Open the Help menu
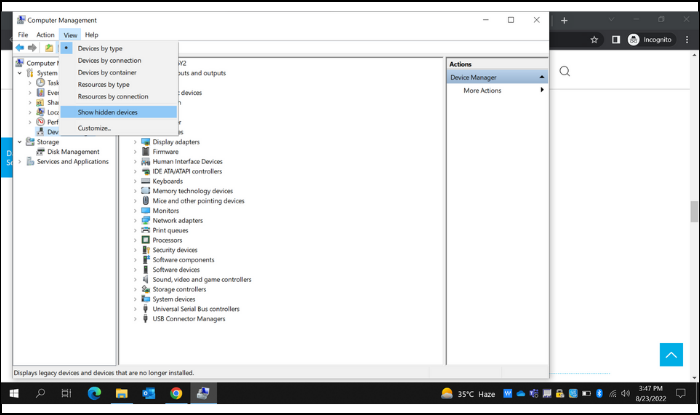This screenshot has height=415, width=700. point(92,35)
